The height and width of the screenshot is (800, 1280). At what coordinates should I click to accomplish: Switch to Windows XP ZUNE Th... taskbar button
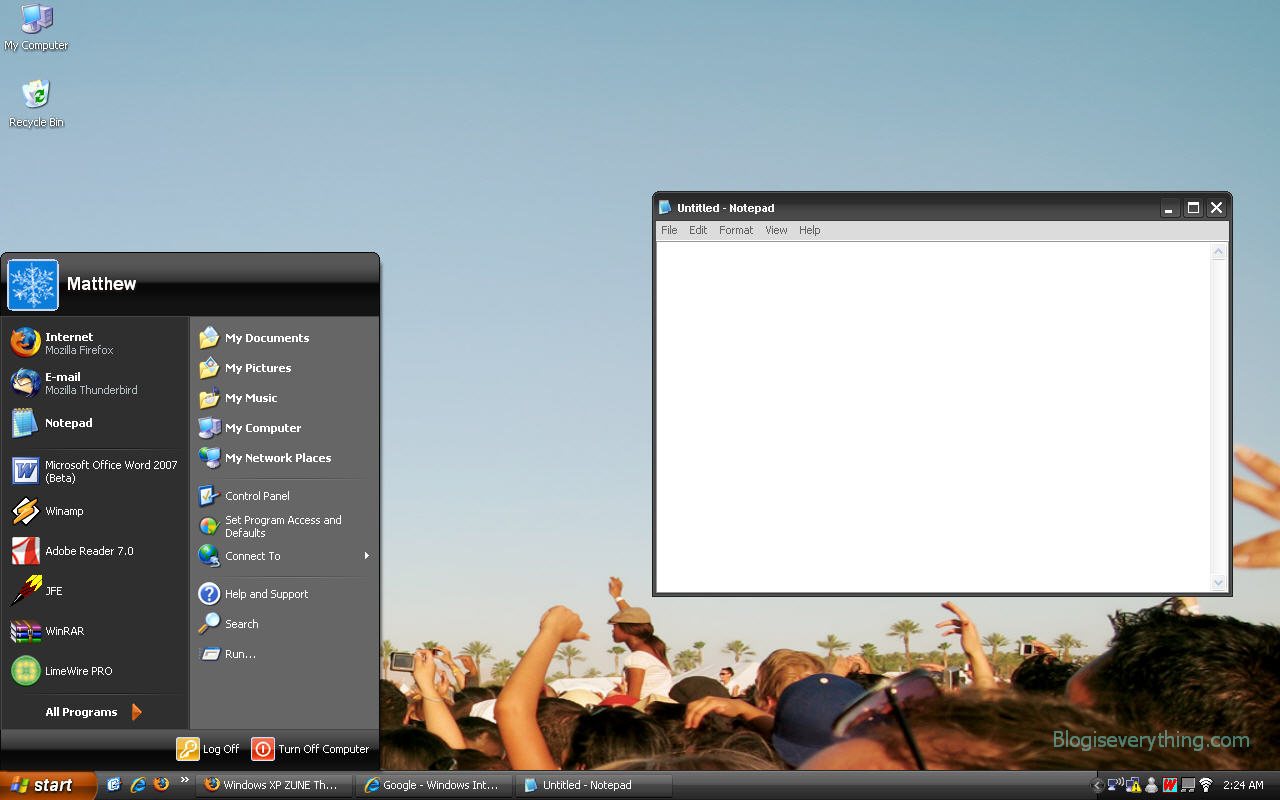coord(273,785)
